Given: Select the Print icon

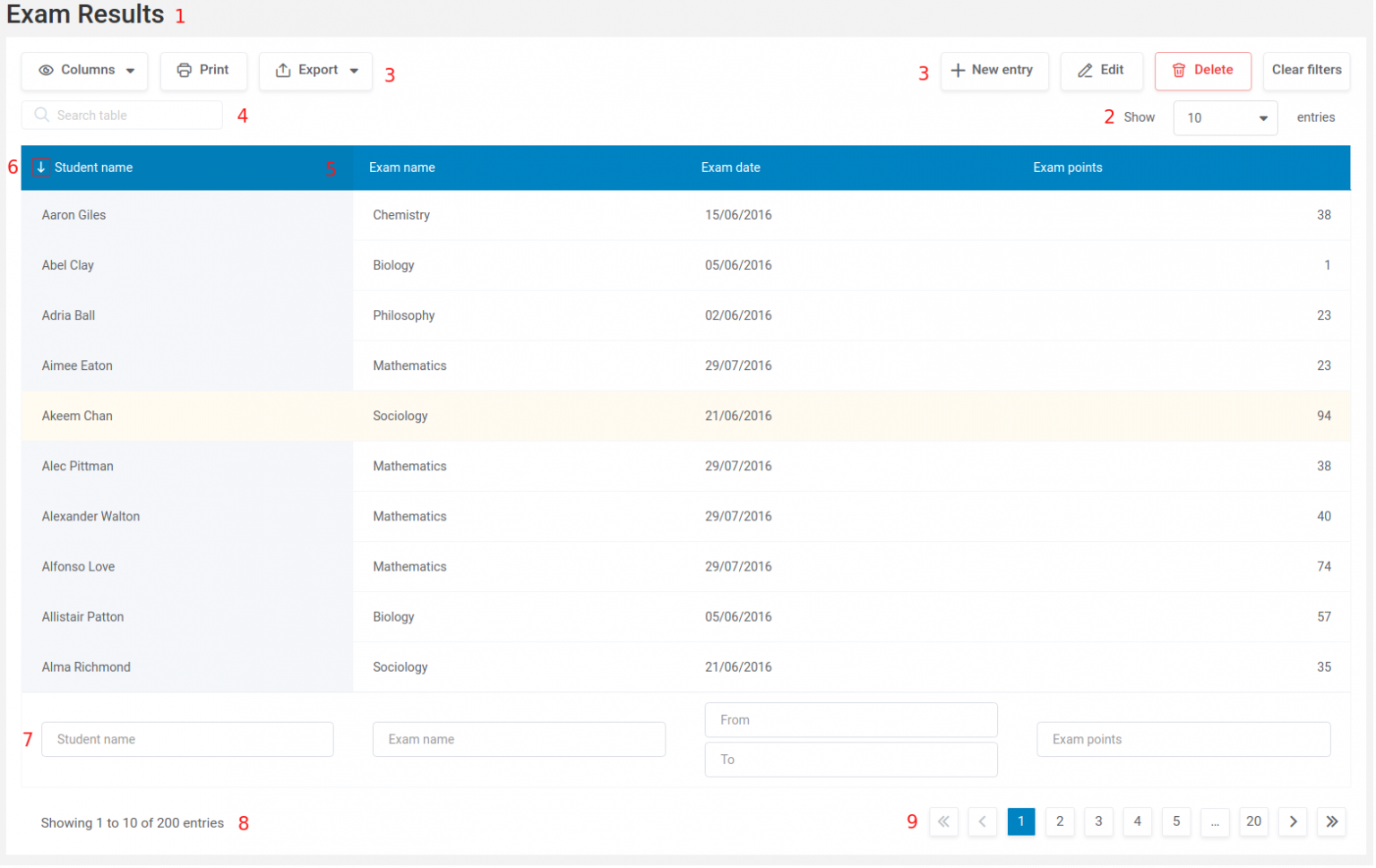Looking at the screenshot, I should tap(185, 70).
